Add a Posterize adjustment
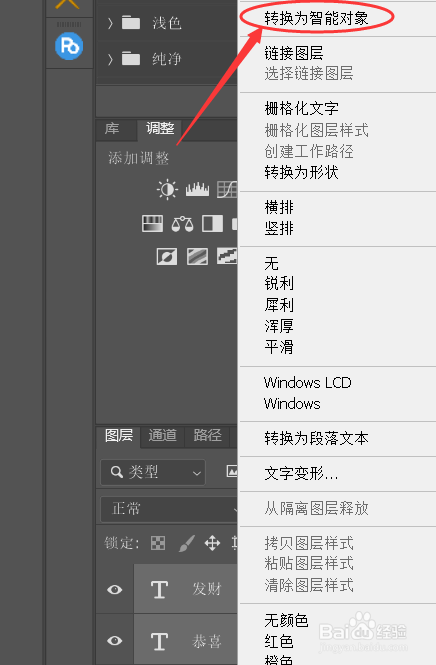The width and height of the screenshot is (436, 665). pyautogui.click(x=197, y=257)
